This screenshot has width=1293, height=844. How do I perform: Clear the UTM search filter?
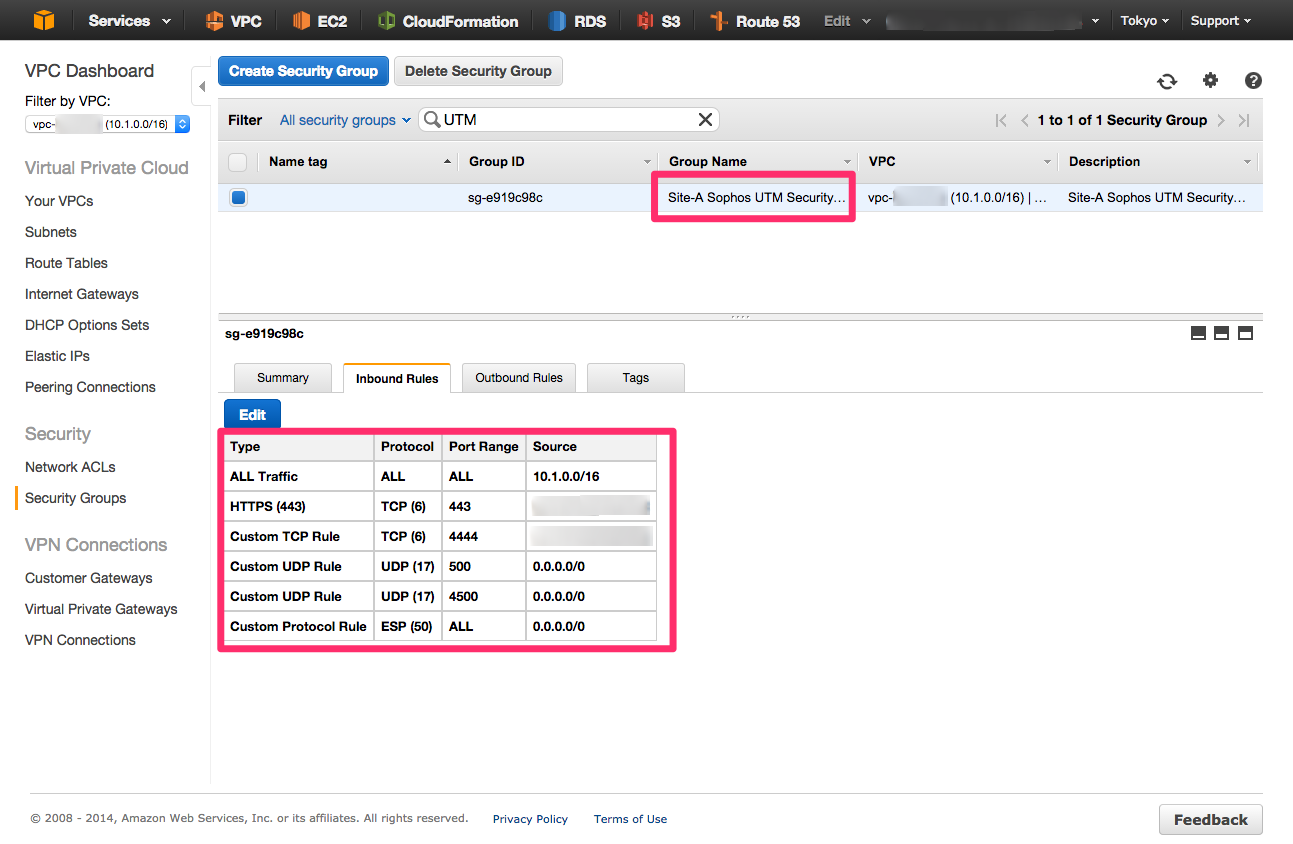click(x=705, y=120)
